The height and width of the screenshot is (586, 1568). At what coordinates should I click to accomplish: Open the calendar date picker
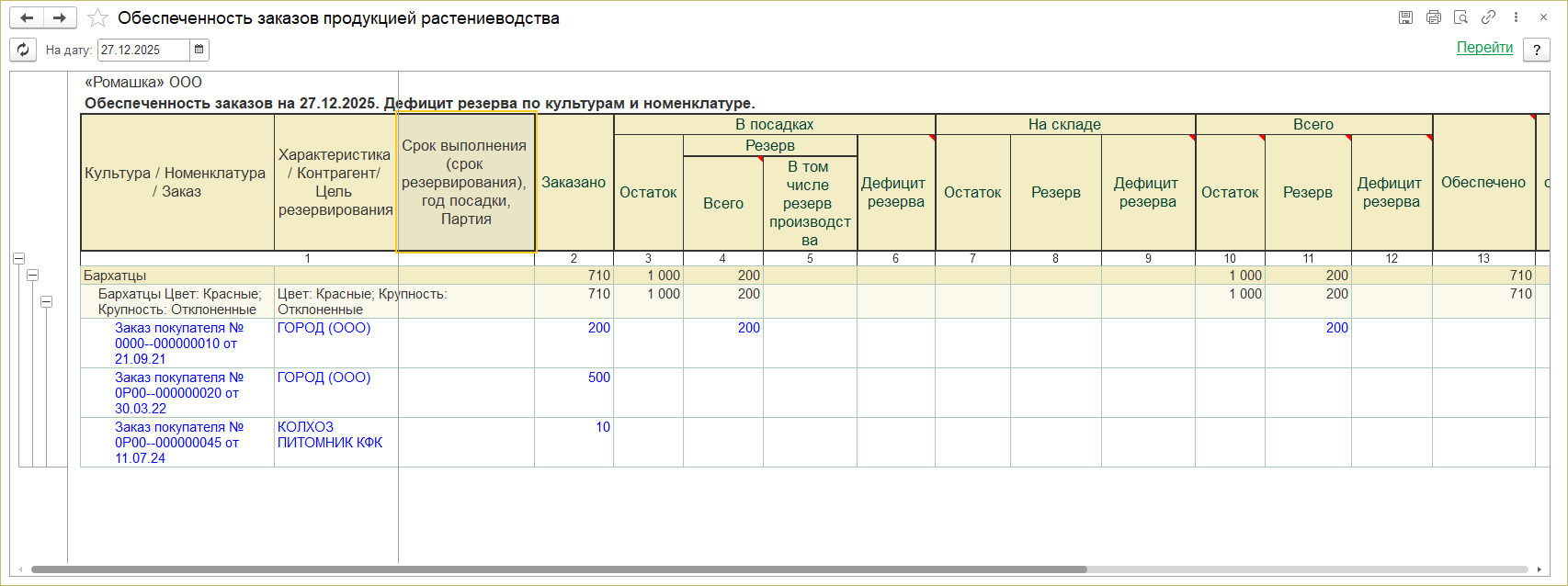[x=199, y=51]
